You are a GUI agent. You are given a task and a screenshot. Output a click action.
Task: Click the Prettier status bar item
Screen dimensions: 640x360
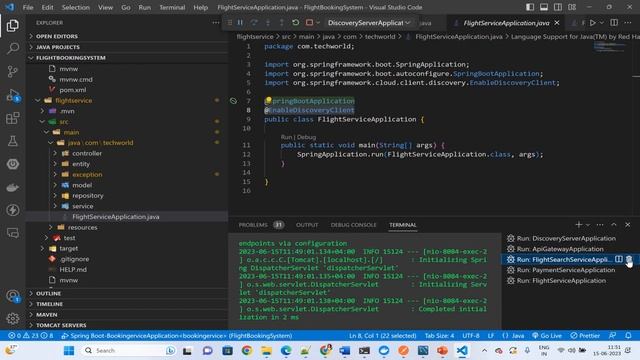click(585, 336)
